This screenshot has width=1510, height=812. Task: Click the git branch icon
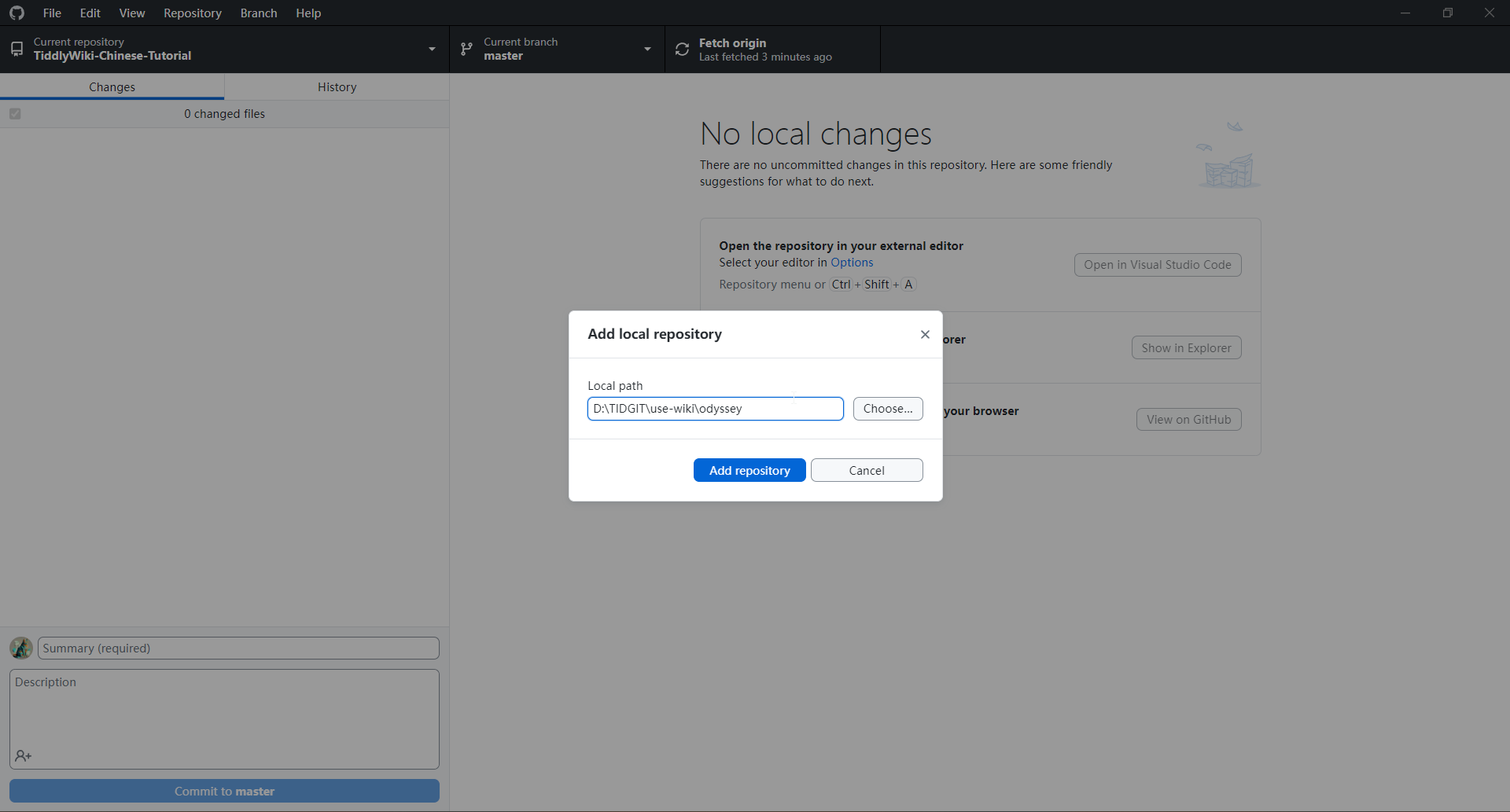tap(466, 49)
